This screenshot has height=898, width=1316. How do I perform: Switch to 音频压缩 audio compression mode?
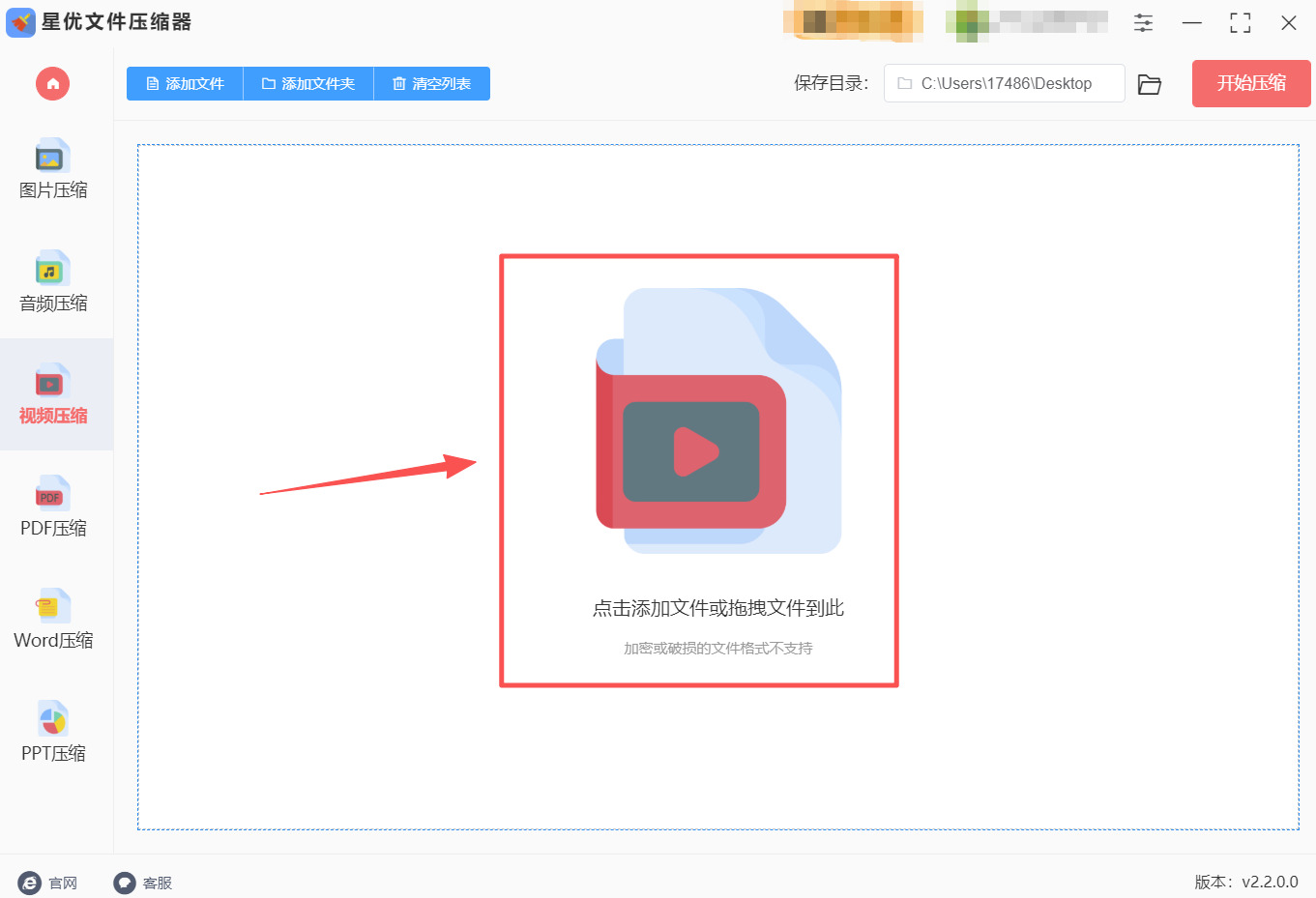tap(52, 282)
